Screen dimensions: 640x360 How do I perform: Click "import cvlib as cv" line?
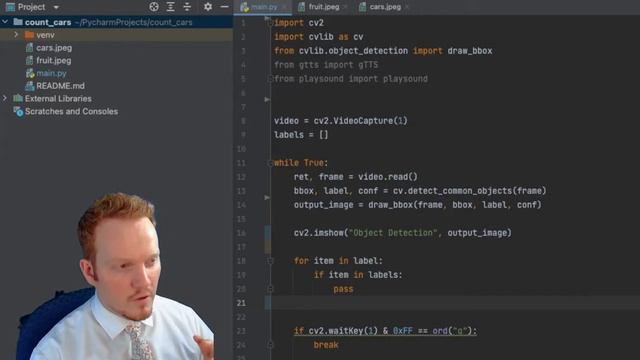(319, 37)
